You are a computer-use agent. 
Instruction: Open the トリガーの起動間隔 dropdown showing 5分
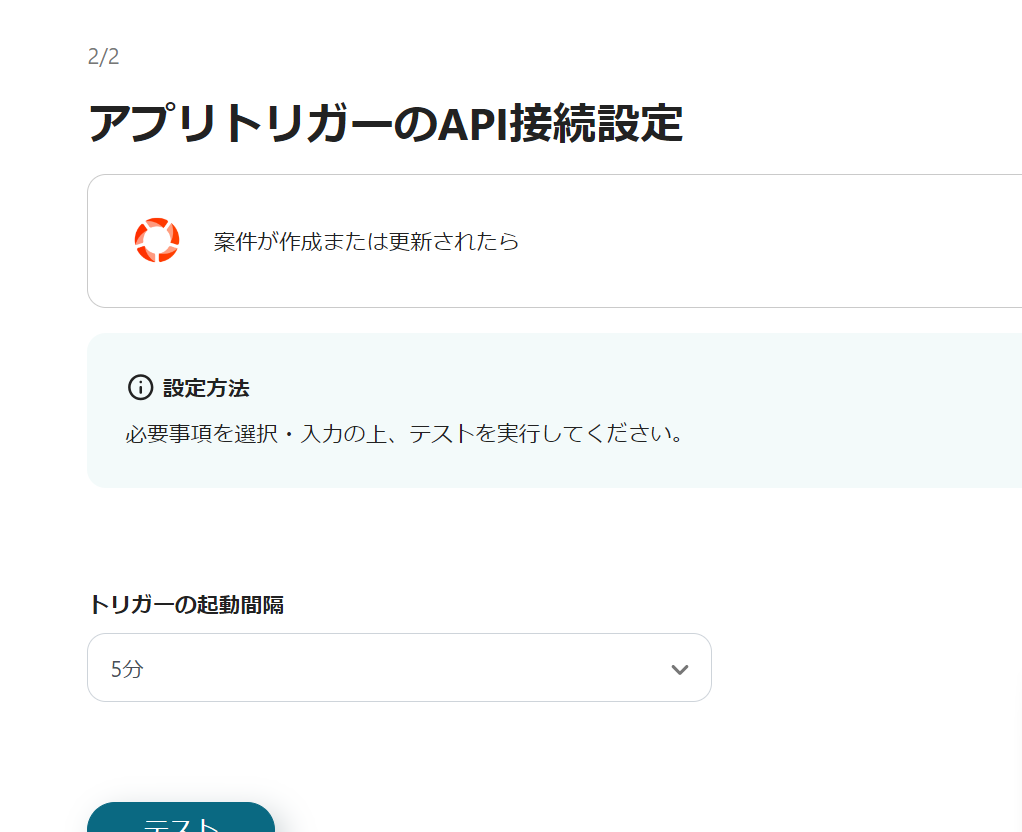[399, 668]
